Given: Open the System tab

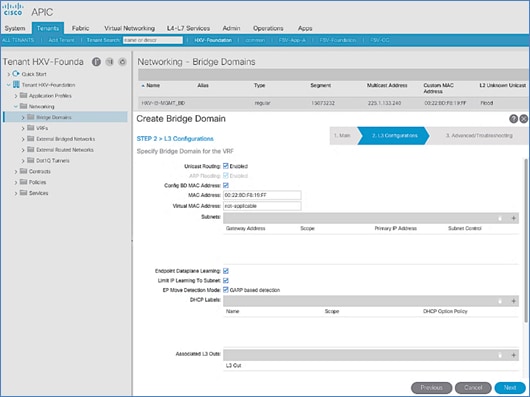Looking at the screenshot, I should (15, 28).
